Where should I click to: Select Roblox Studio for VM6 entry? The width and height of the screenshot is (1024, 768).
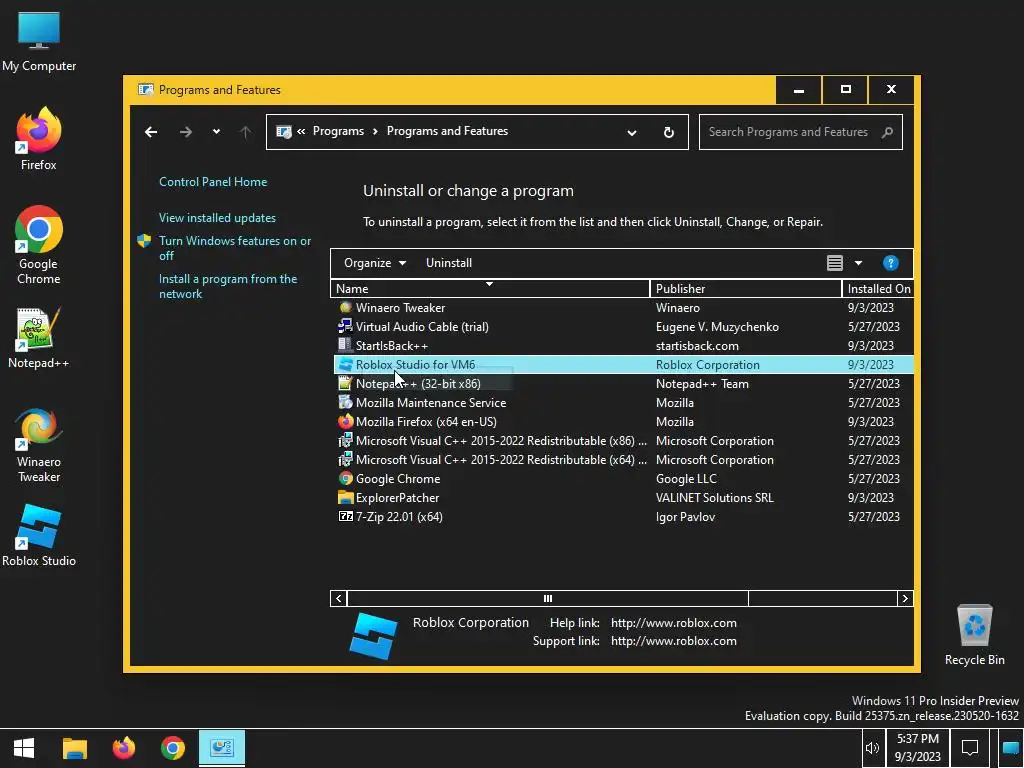[623, 364]
